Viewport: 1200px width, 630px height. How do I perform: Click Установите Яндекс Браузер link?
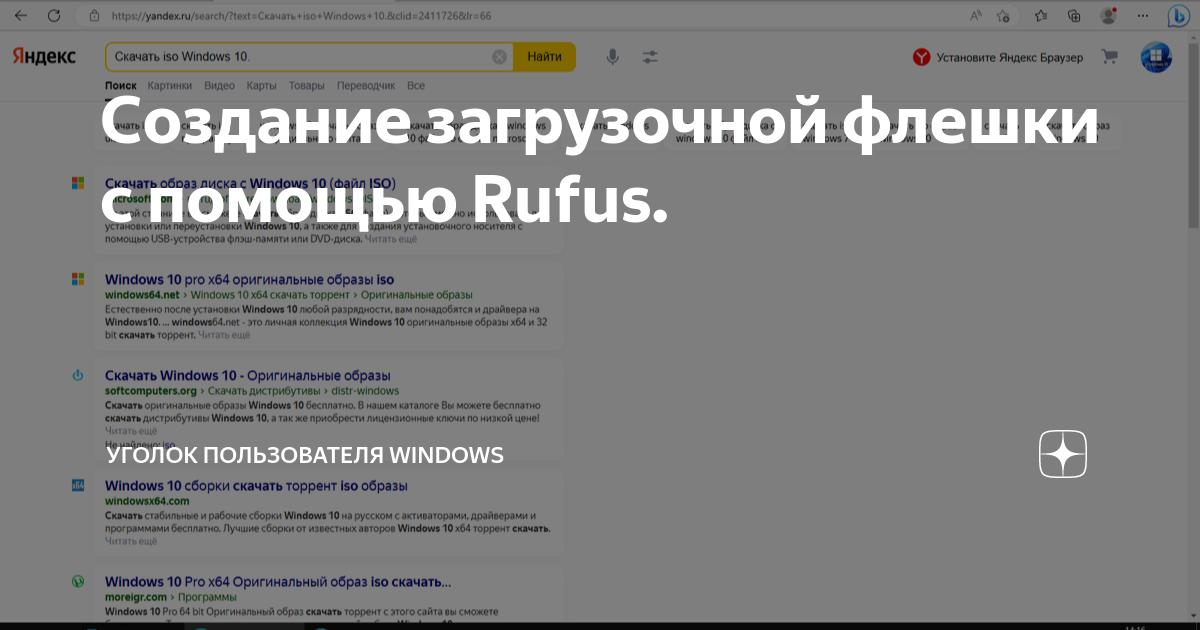click(1009, 57)
